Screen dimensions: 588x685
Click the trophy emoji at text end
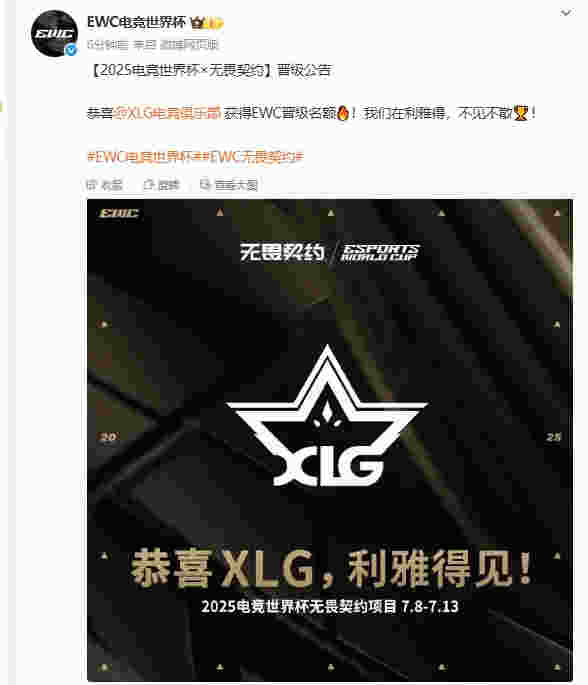pos(521,114)
